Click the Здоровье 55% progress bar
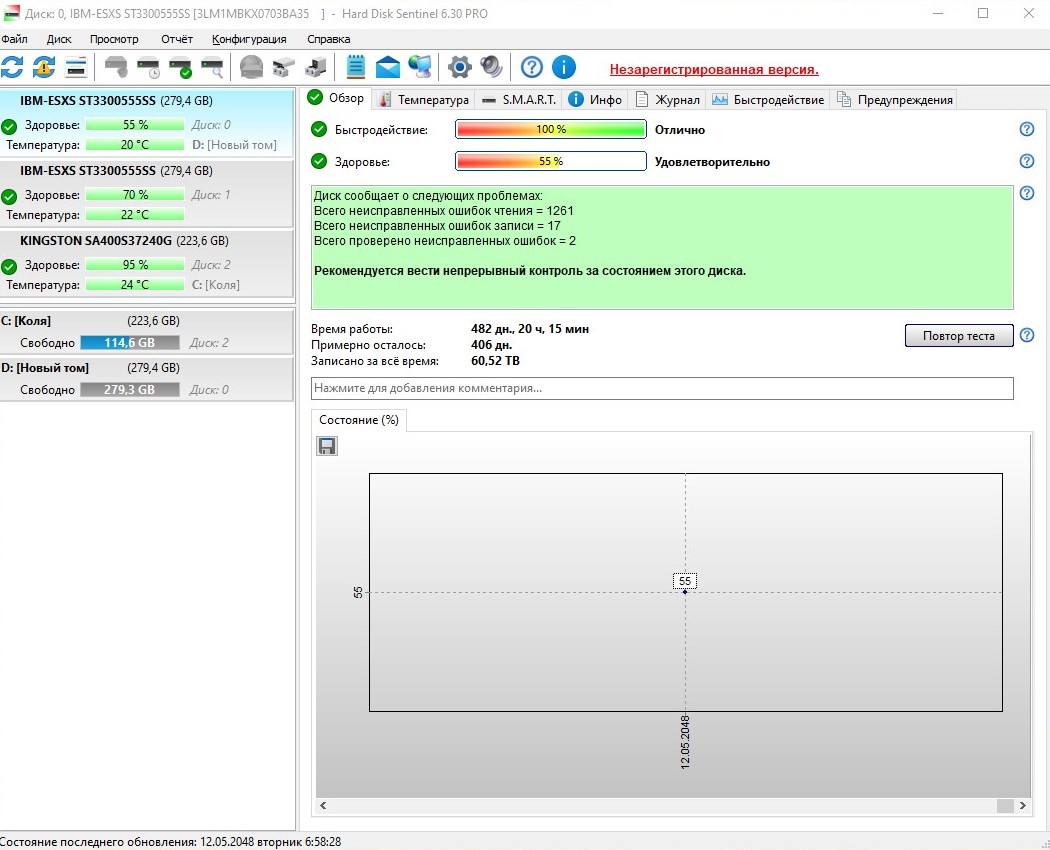Image resolution: width=1050 pixels, height=850 pixels. (x=550, y=161)
